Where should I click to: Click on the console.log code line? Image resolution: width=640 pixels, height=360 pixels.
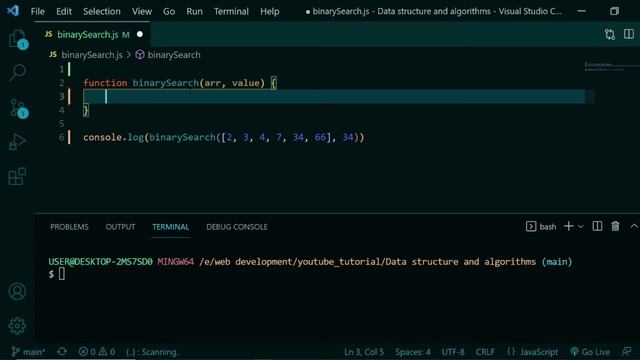[223, 137]
